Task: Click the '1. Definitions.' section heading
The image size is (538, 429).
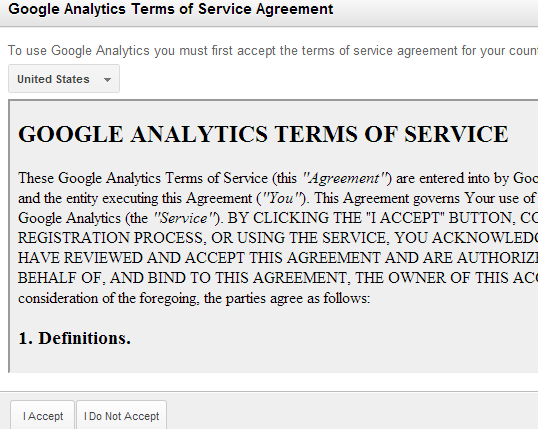Action: [x=74, y=338]
